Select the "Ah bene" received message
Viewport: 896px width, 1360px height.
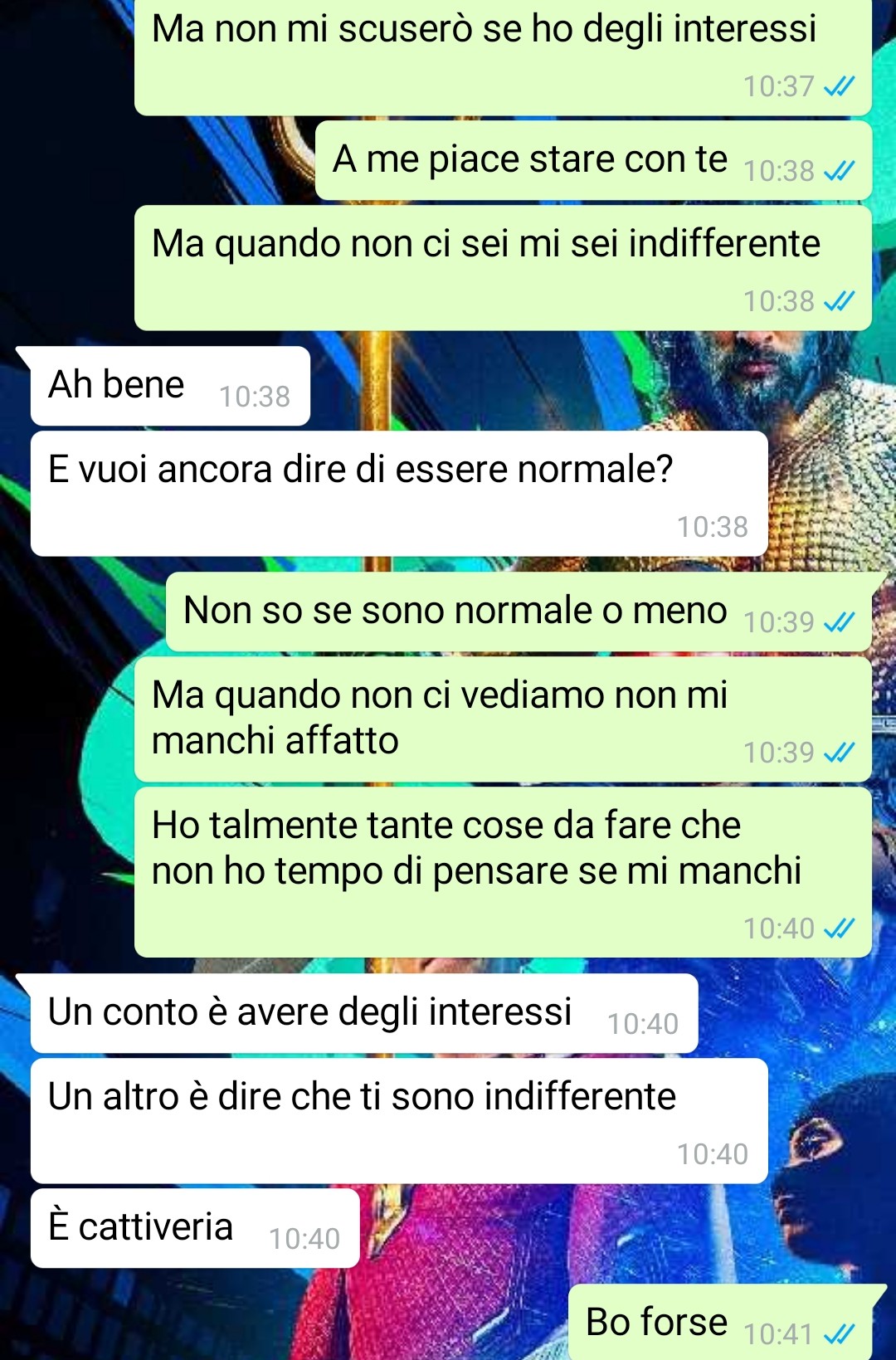(170, 386)
